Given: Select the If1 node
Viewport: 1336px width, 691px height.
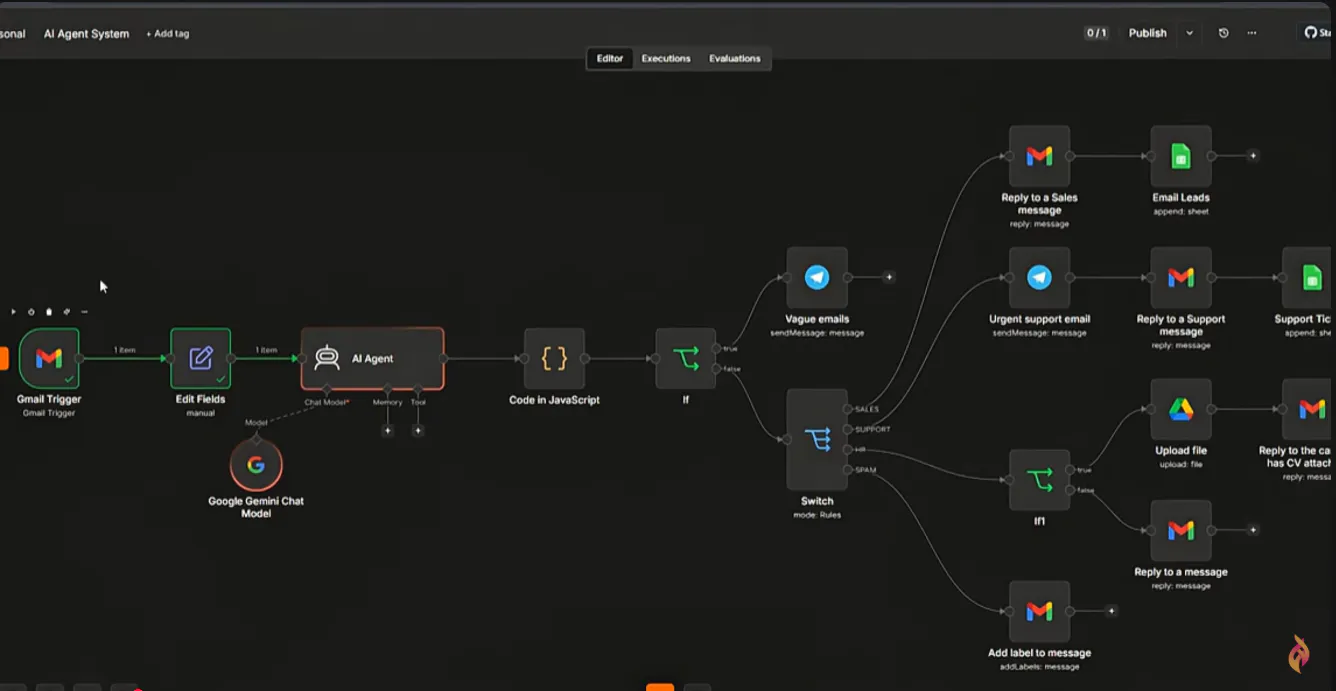Looking at the screenshot, I should coord(1039,480).
